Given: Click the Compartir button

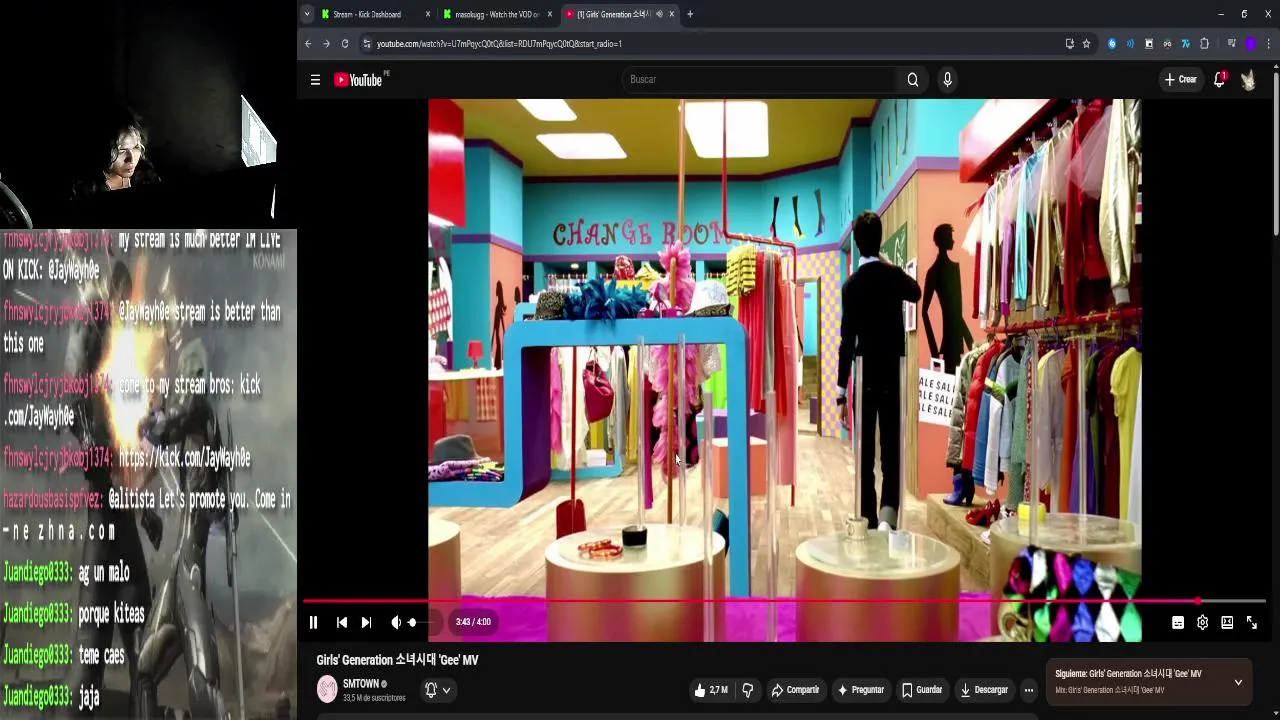Looking at the screenshot, I should 795,690.
